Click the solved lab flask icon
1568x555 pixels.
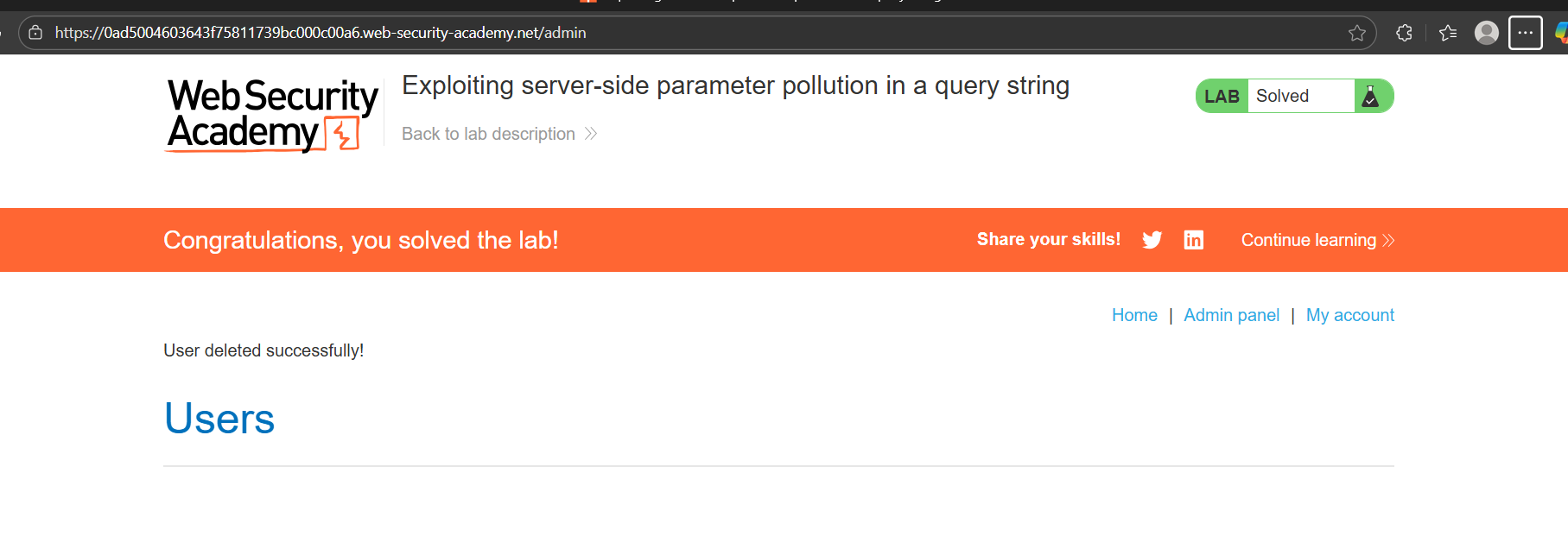[1370, 96]
